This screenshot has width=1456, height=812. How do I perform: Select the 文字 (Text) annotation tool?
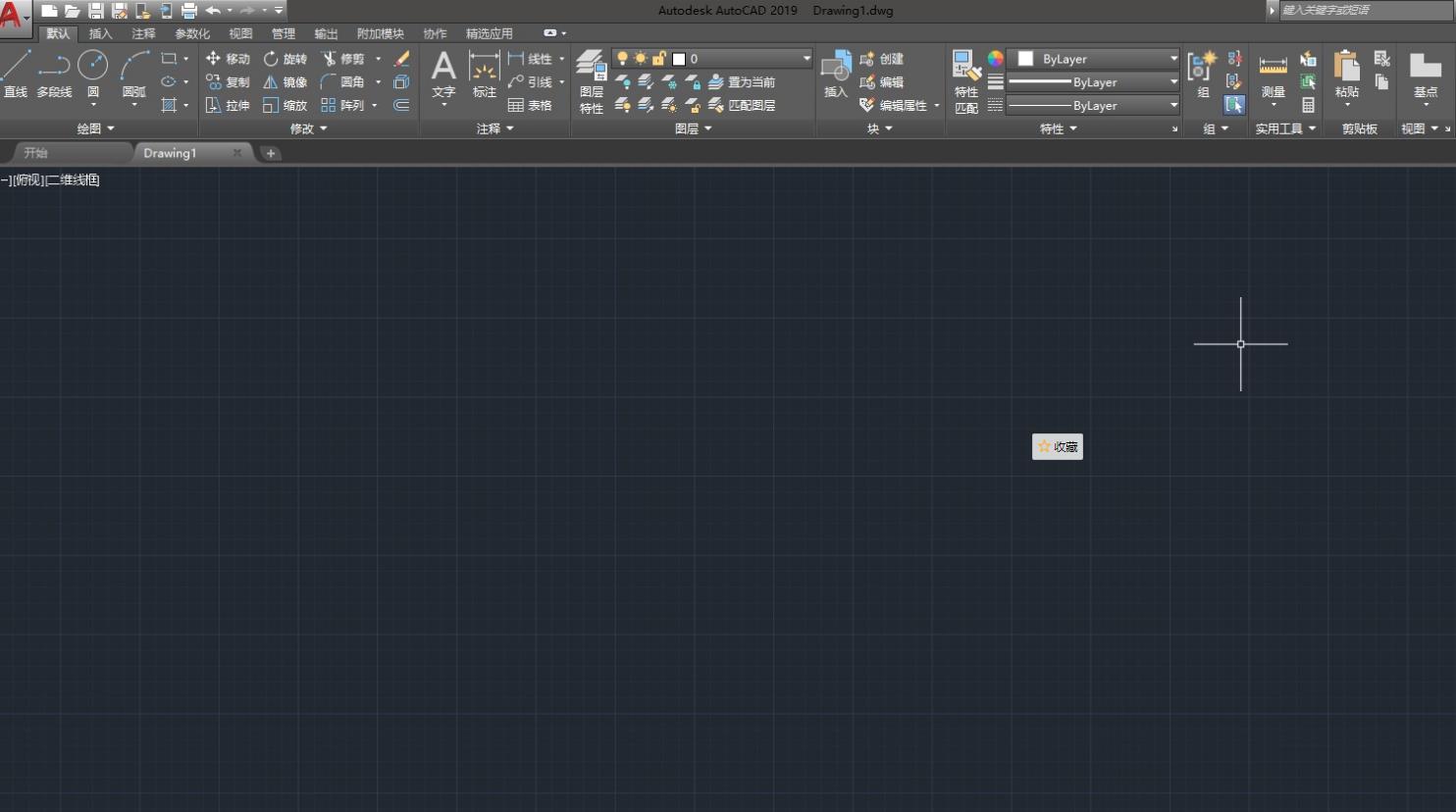coord(443,75)
